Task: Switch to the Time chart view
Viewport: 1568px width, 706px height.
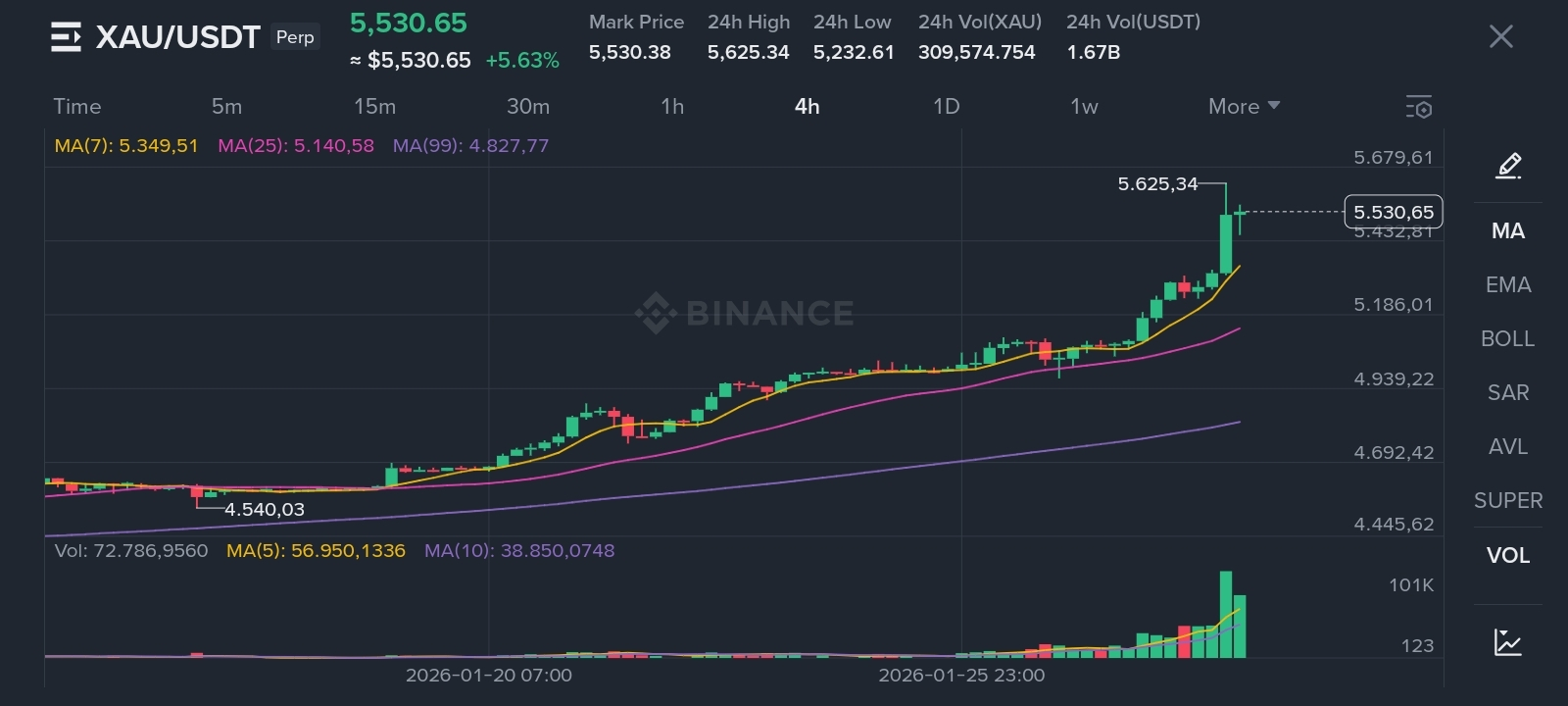Action: click(77, 106)
